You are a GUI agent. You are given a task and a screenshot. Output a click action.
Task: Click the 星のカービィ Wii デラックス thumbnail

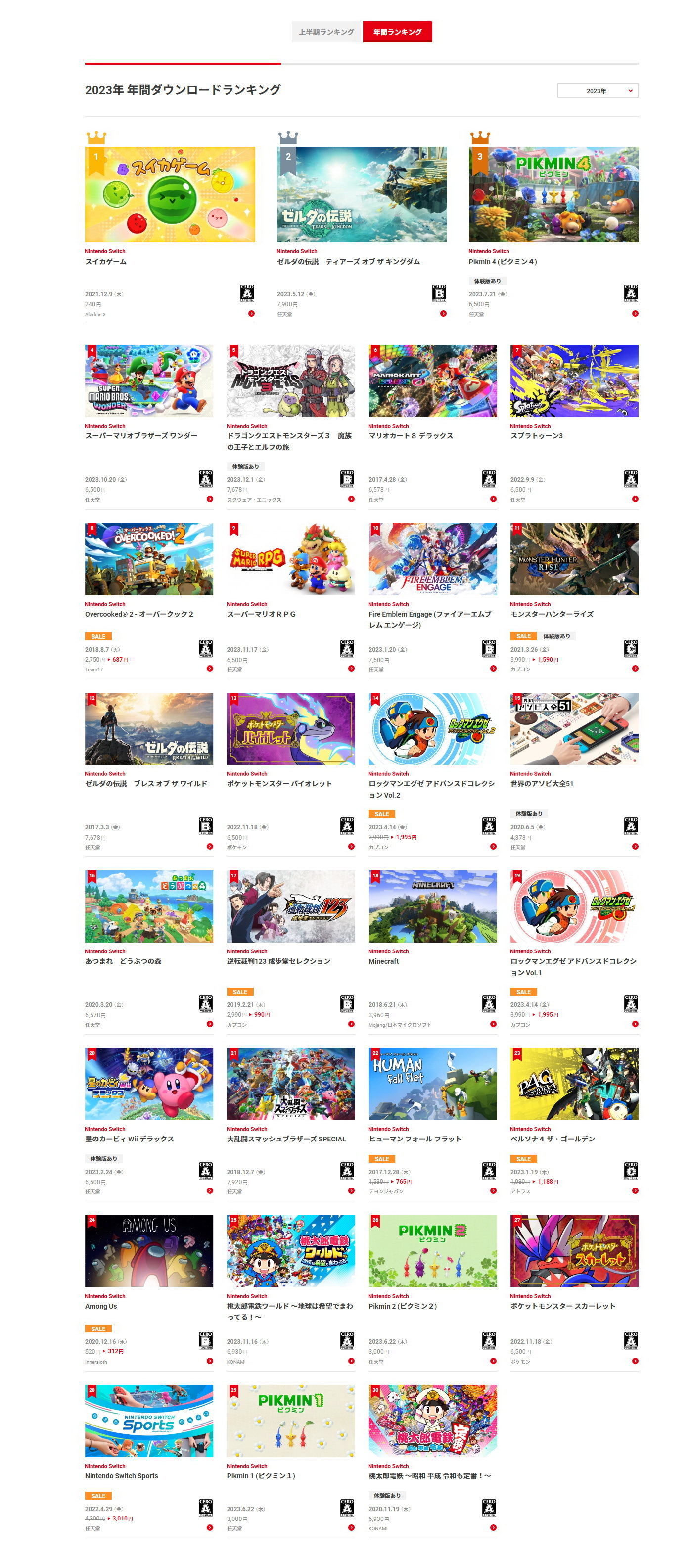149,1084
